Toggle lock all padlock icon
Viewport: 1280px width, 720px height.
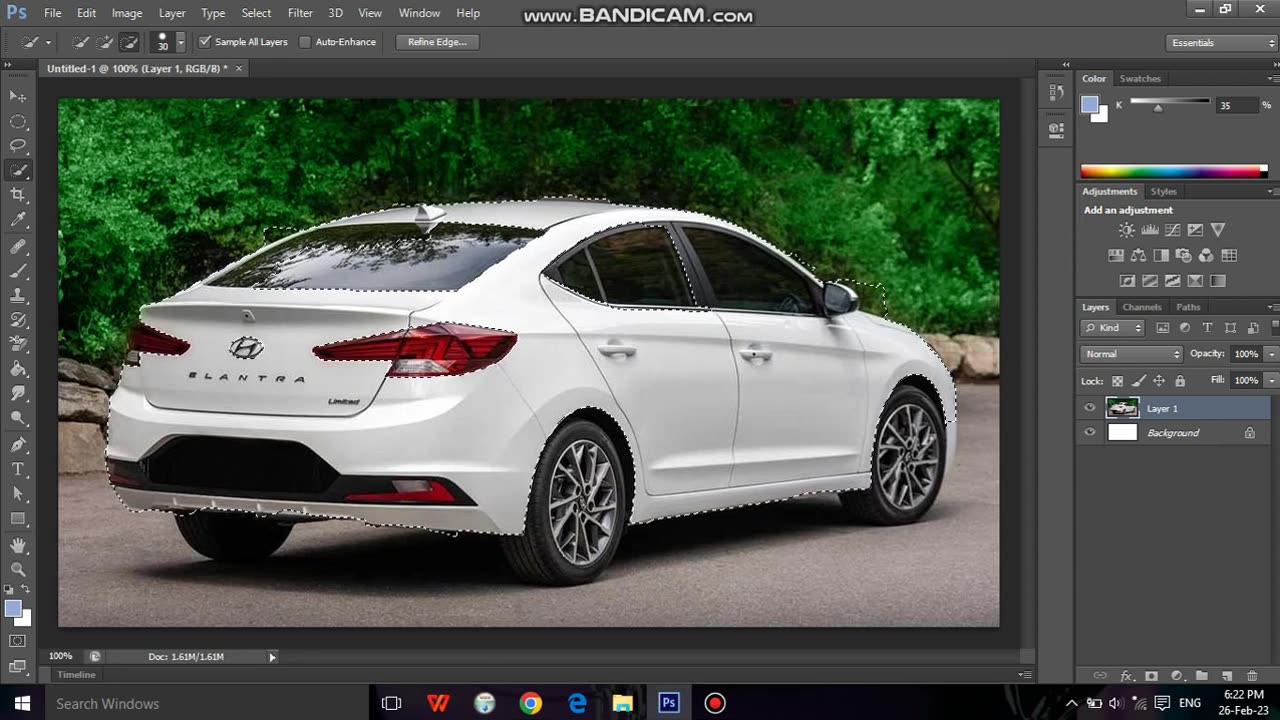click(x=1180, y=381)
